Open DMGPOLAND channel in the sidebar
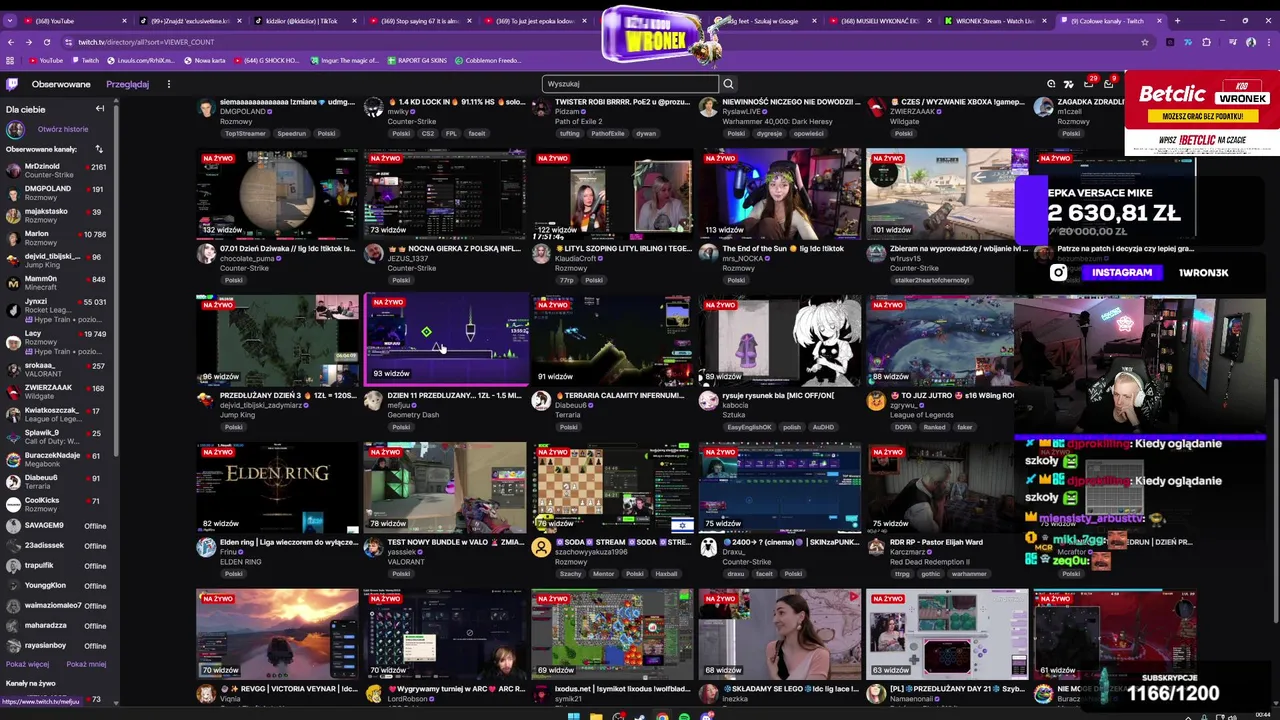 click(x=56, y=192)
